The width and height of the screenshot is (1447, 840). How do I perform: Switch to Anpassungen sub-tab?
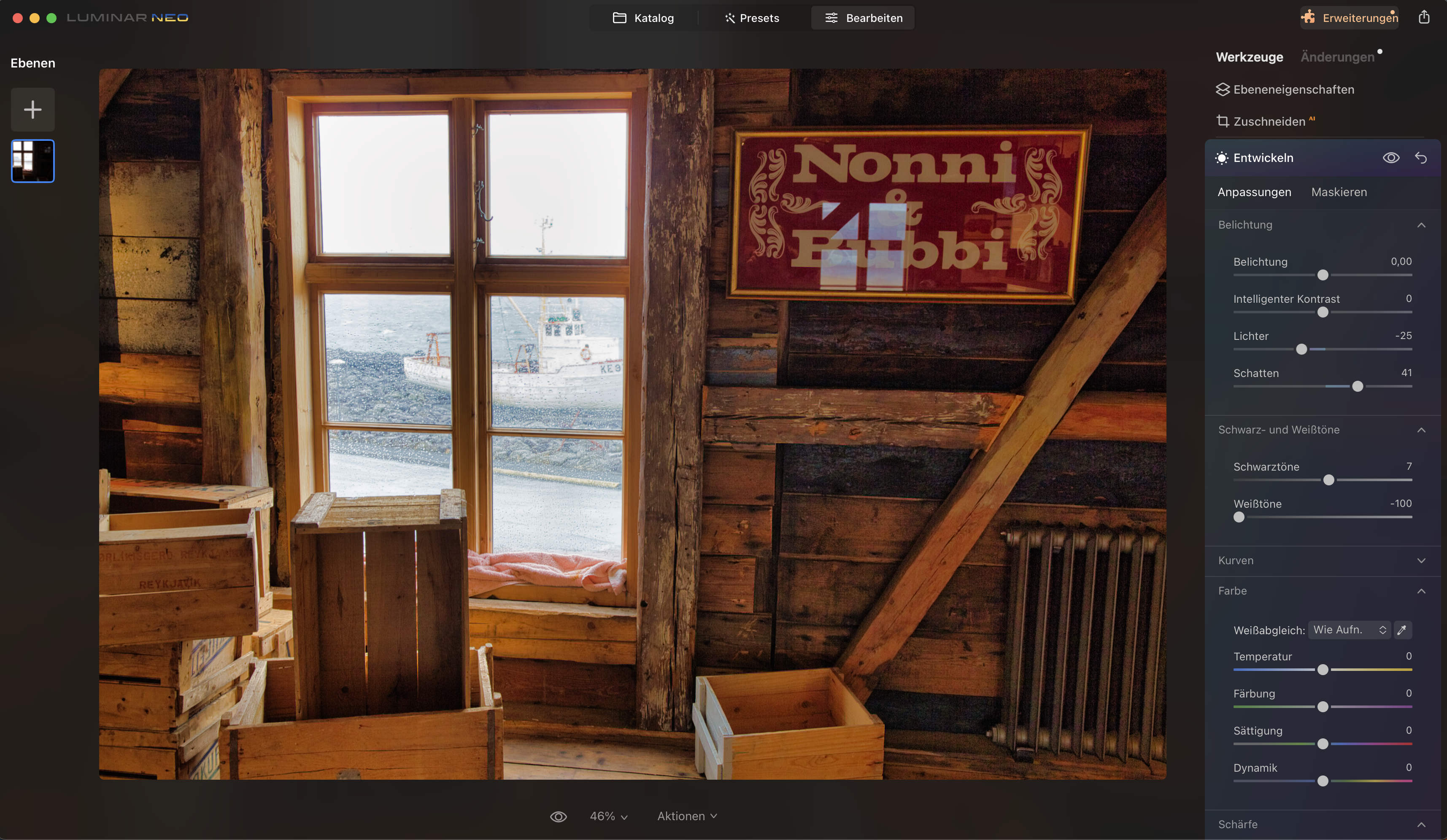(x=1254, y=191)
